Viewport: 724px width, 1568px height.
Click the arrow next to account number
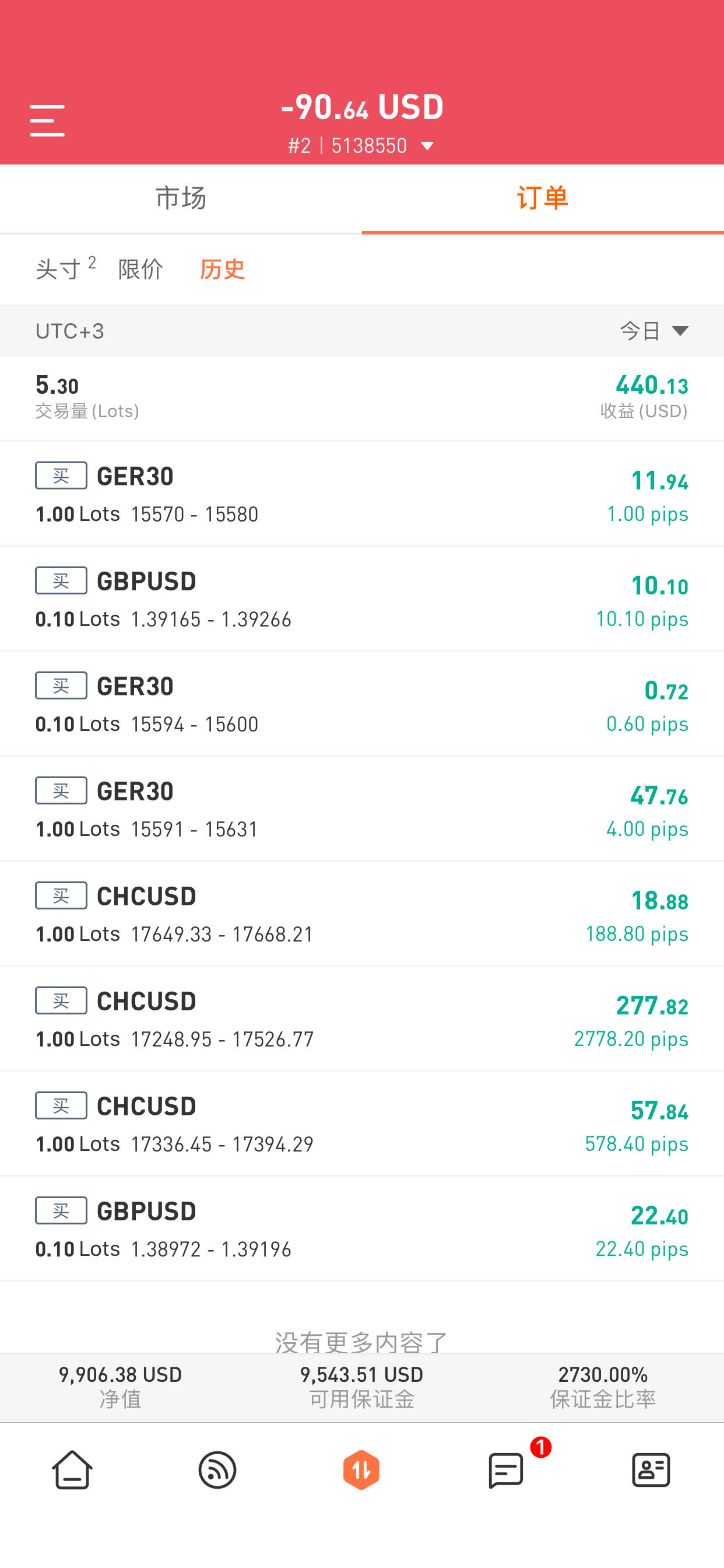click(x=427, y=146)
